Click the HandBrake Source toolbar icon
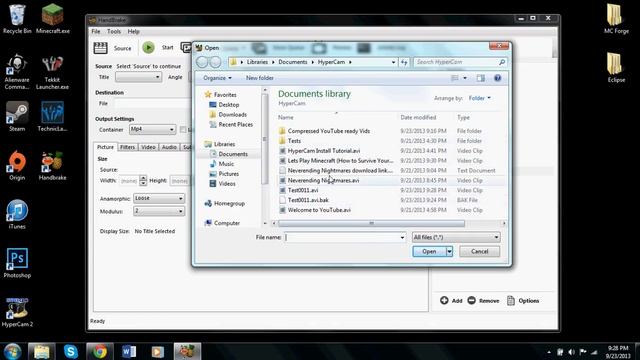 (100, 48)
